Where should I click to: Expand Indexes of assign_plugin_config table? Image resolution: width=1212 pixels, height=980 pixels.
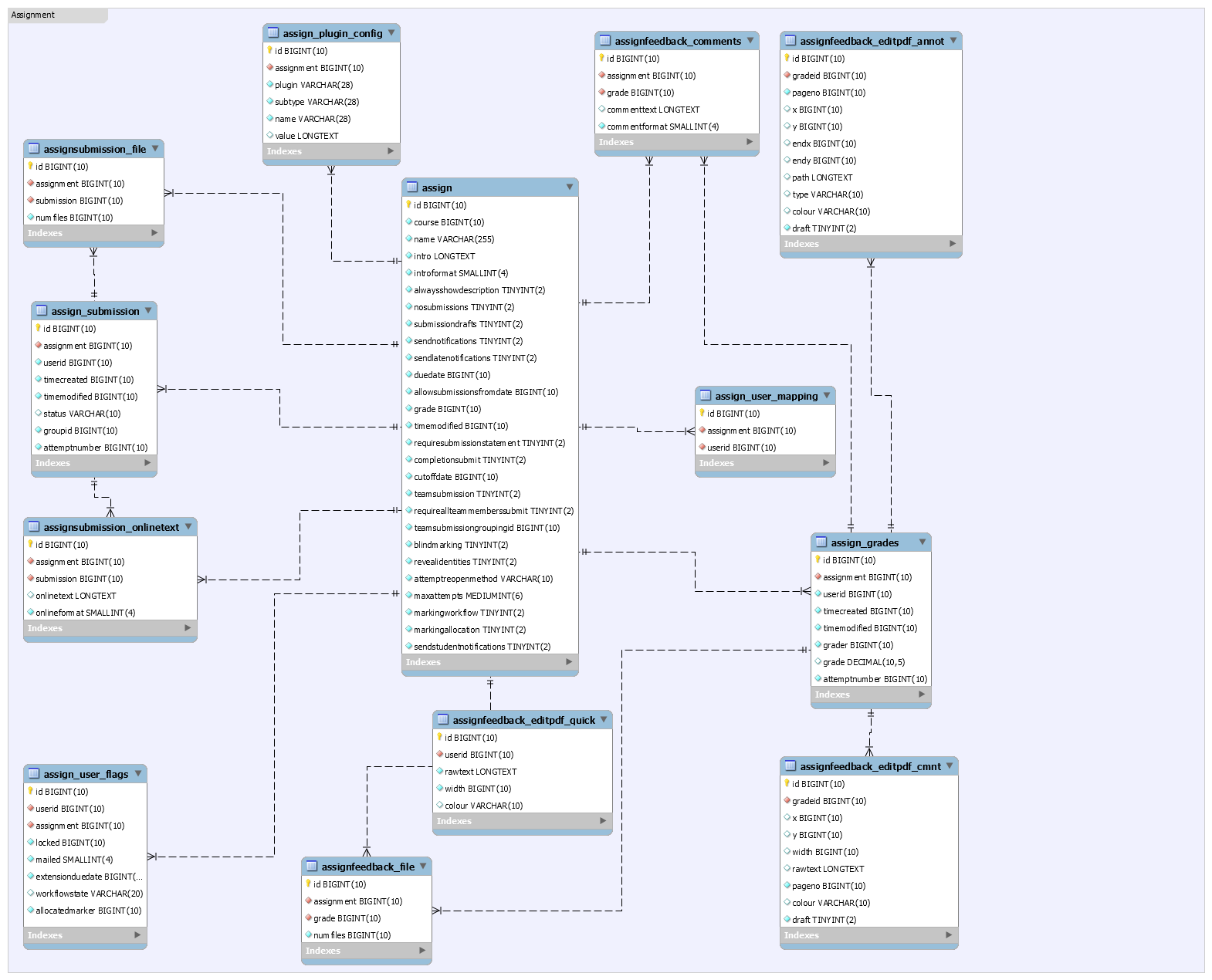click(391, 151)
